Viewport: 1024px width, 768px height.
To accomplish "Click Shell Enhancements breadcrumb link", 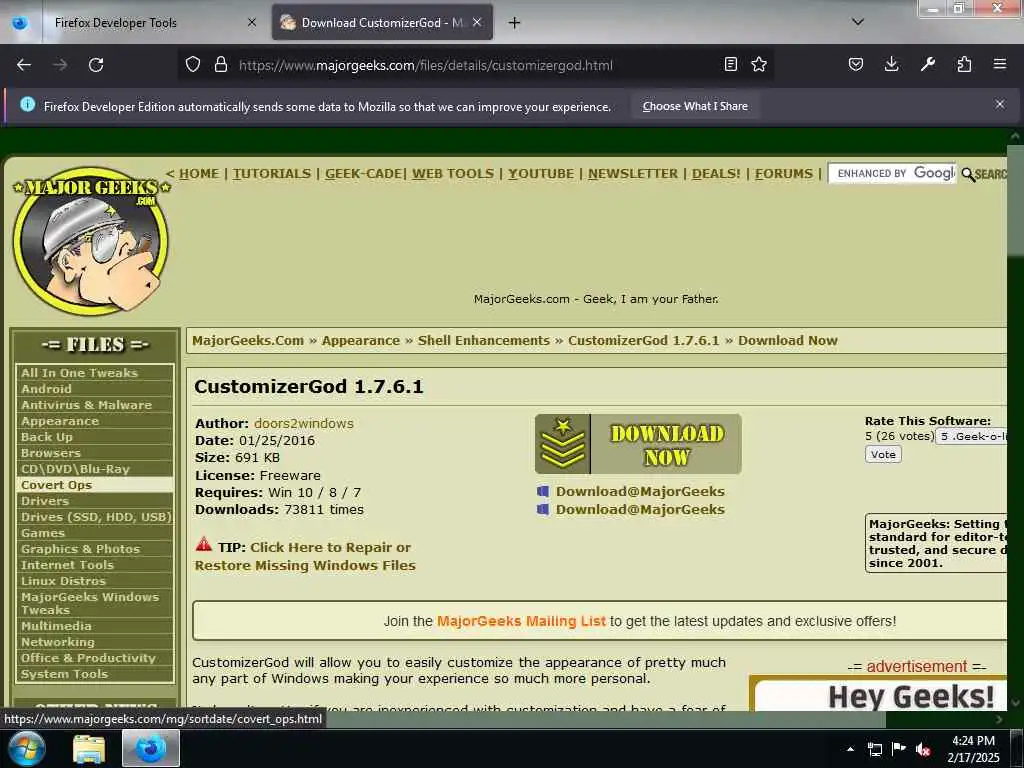I will point(483,341).
